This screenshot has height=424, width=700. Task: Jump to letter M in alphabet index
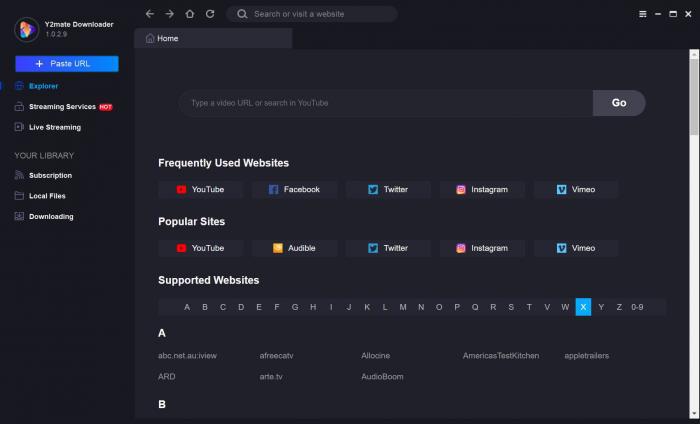[x=403, y=307]
